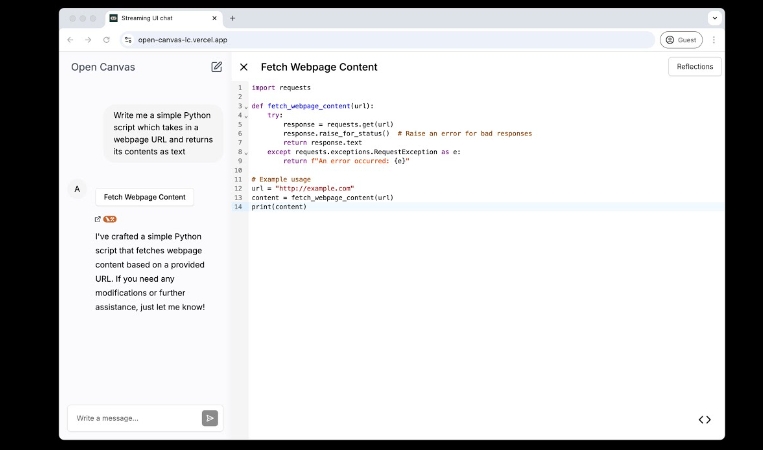Reload the page with the refresh icon
763x450 pixels.
[106, 40]
